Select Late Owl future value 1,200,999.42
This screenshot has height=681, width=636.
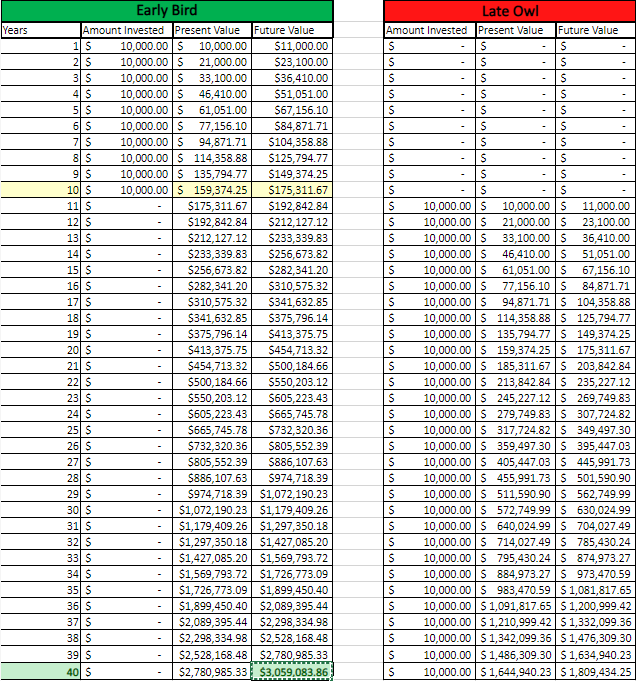596,606
